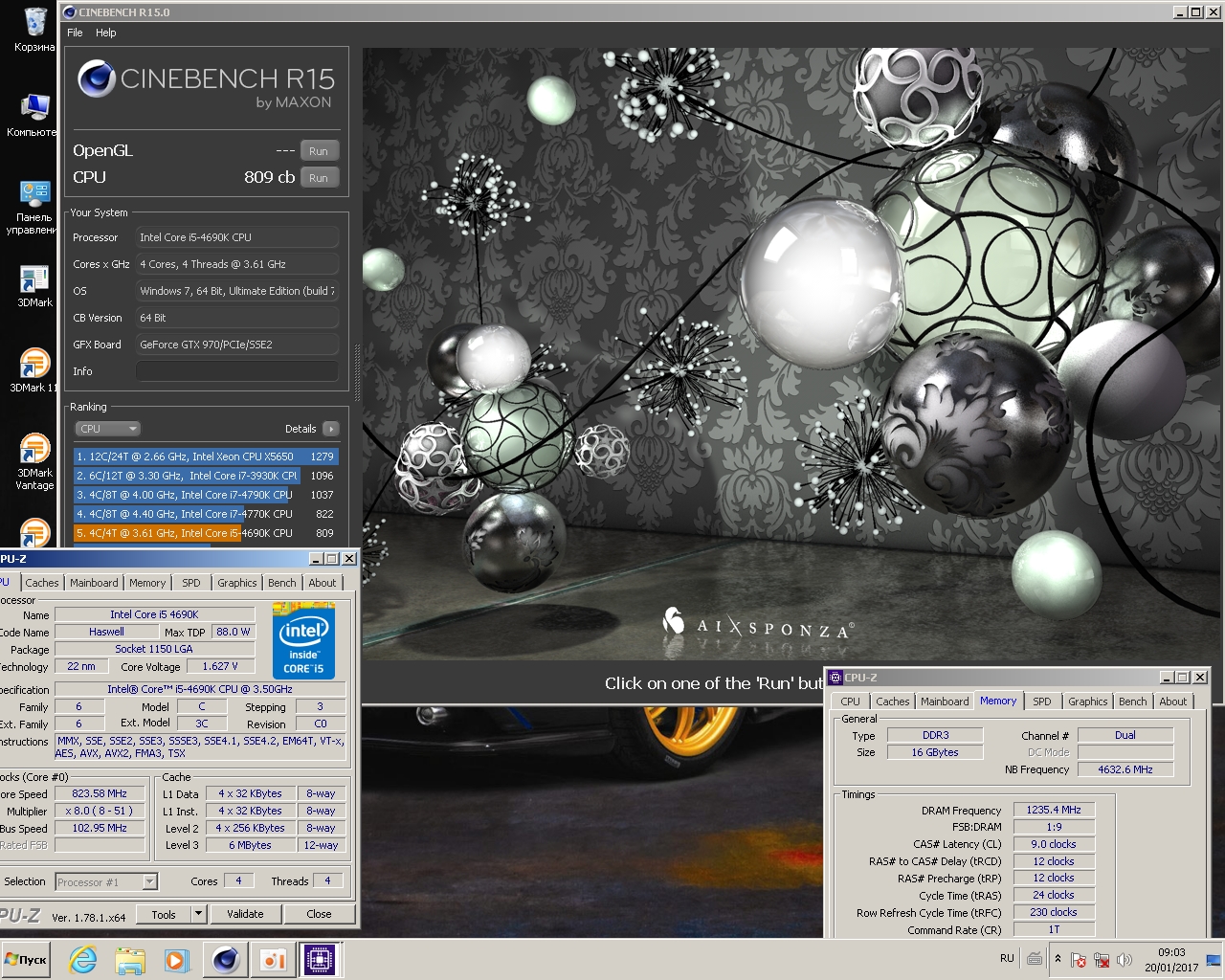Click the NB Frequency value 4632.6 MHz
The height and width of the screenshot is (980, 1225).
tap(1125, 769)
